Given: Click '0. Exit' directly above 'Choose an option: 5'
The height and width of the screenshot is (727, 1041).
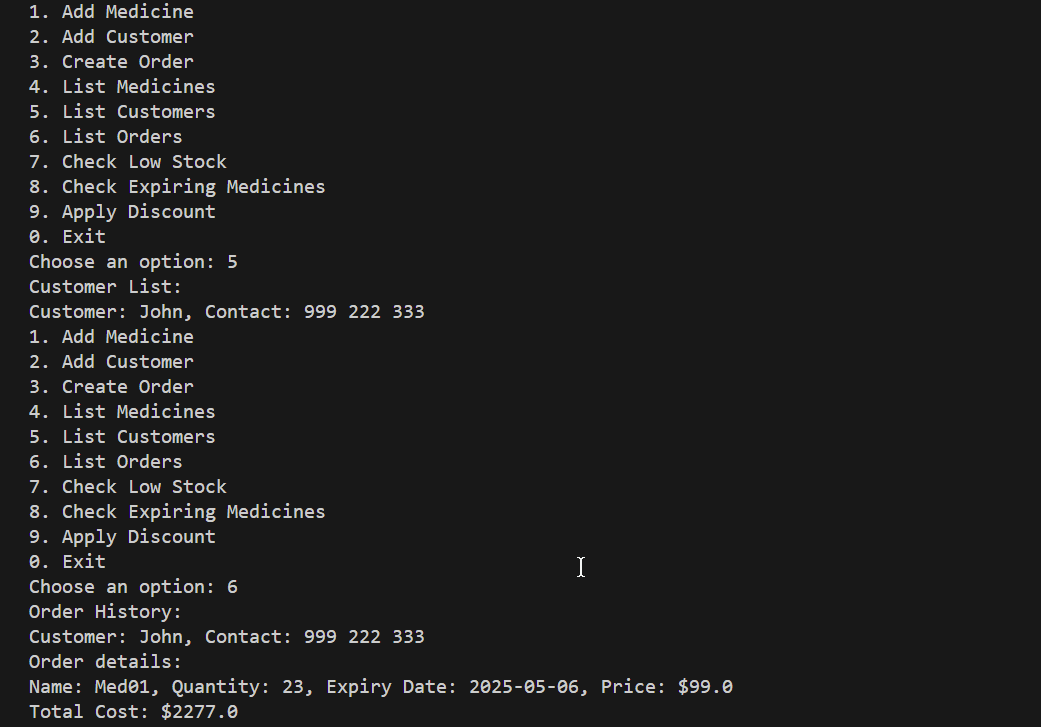Looking at the screenshot, I should (67, 237).
